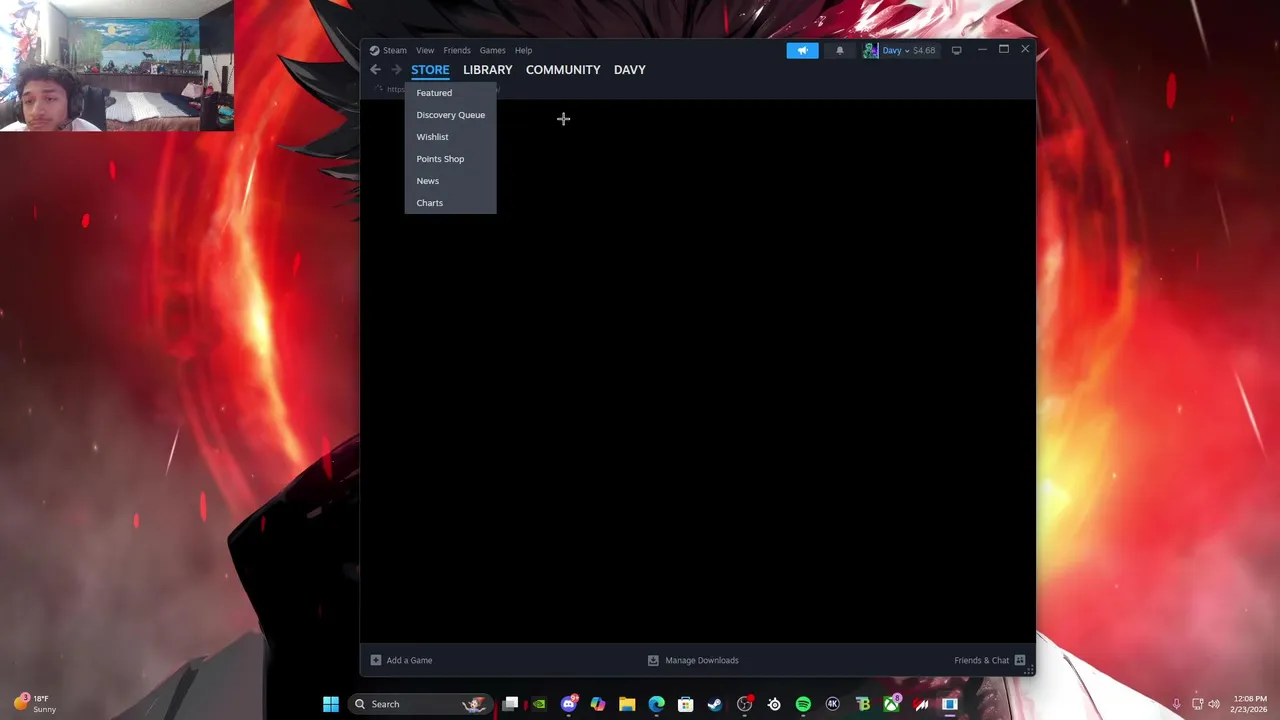Open the TB app taskbar icon
Screen dimensions: 1280x720
862,704
